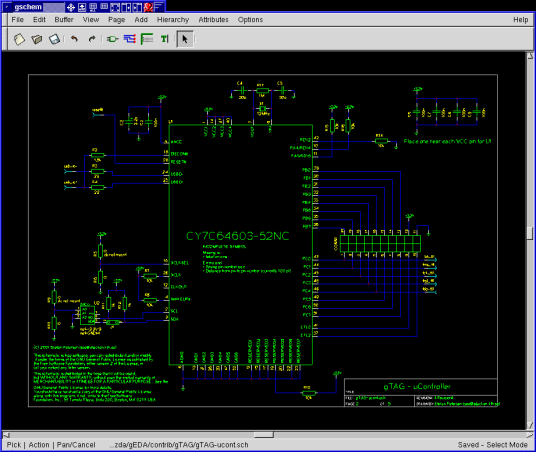
Task: Open the window menu button beside gschem title
Action: 6,6
